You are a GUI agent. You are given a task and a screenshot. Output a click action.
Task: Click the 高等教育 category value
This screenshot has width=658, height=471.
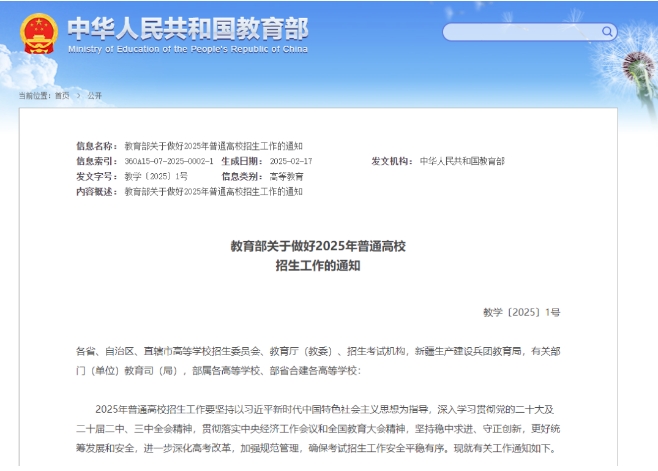286,176
